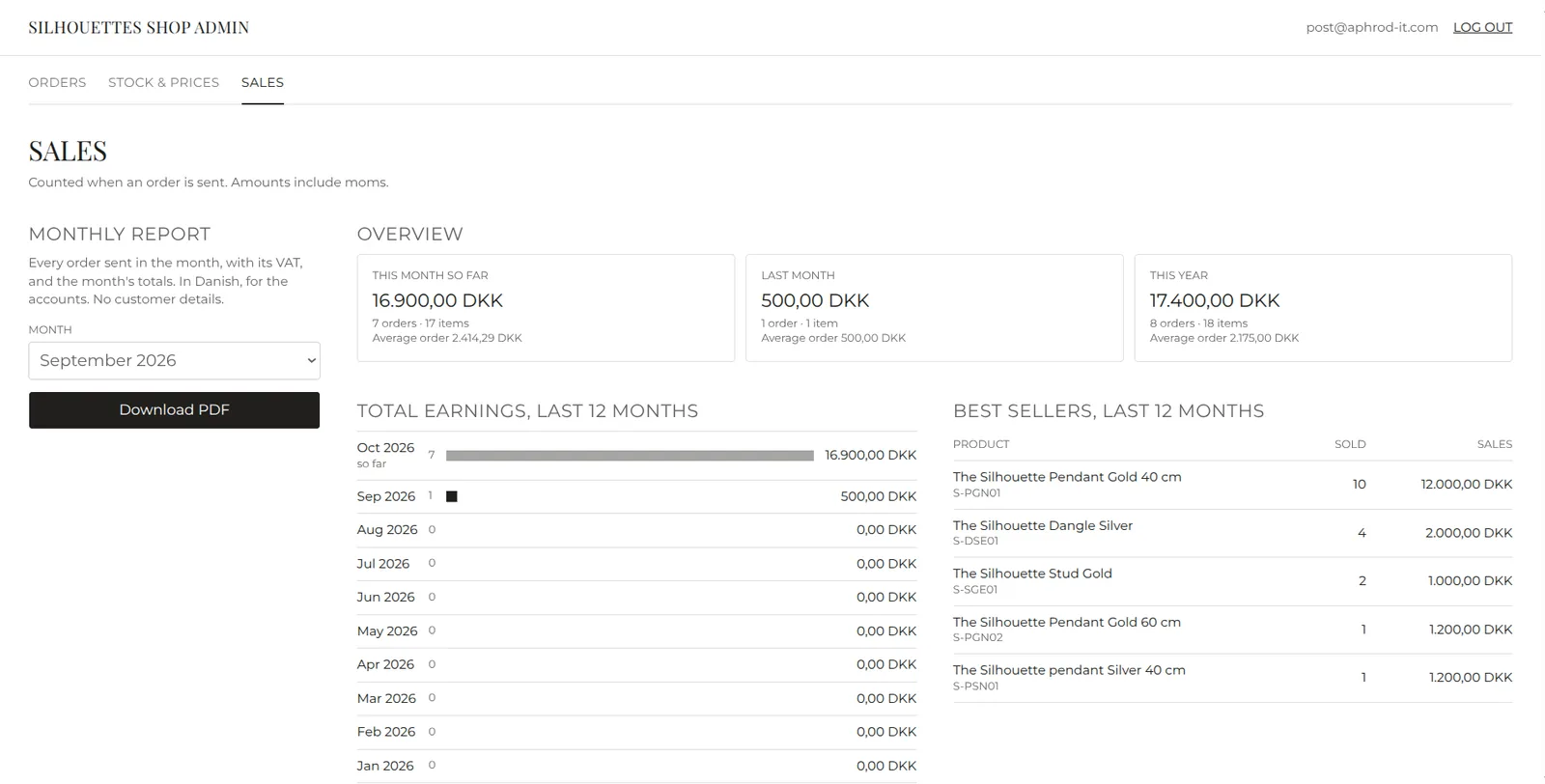Click the S-PSN01 product code

click(x=975, y=686)
